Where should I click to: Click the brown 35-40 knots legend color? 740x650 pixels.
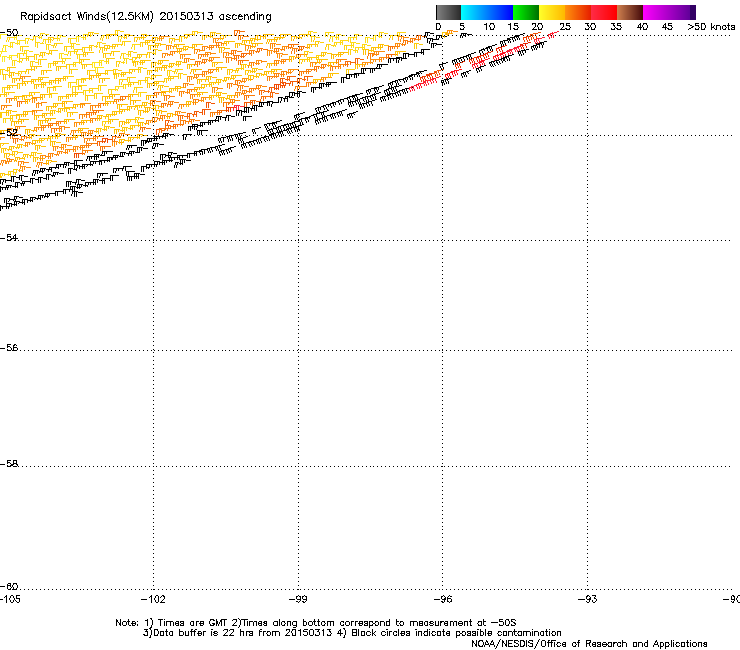pyautogui.click(x=630, y=12)
